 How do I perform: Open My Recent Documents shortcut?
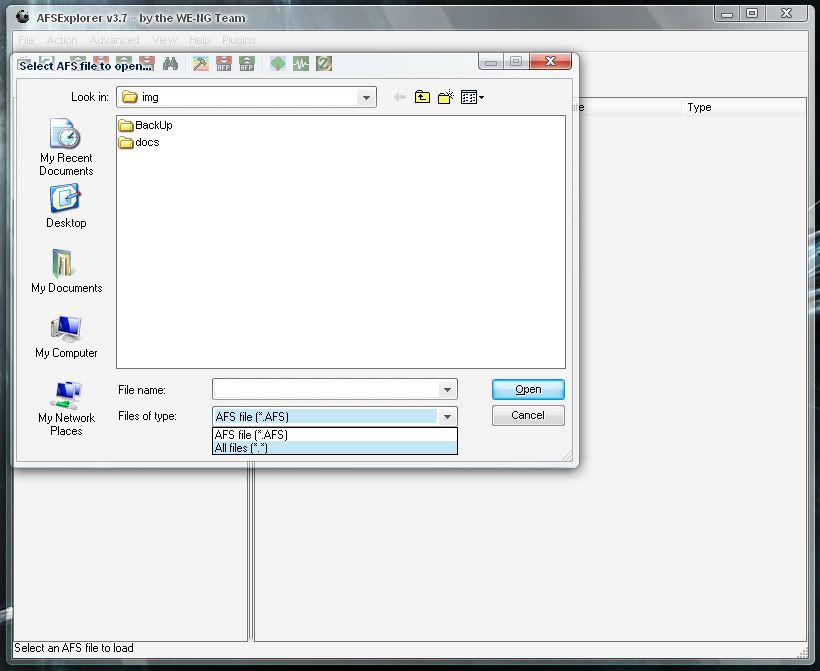click(66, 147)
